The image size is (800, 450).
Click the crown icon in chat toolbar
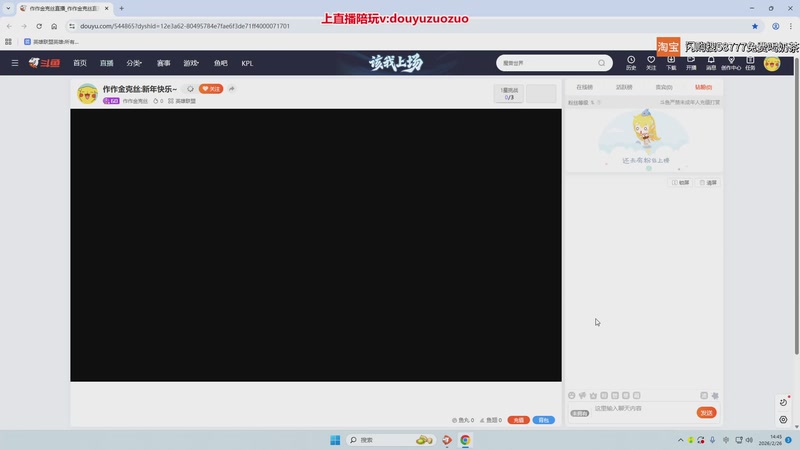pyautogui.click(x=593, y=395)
